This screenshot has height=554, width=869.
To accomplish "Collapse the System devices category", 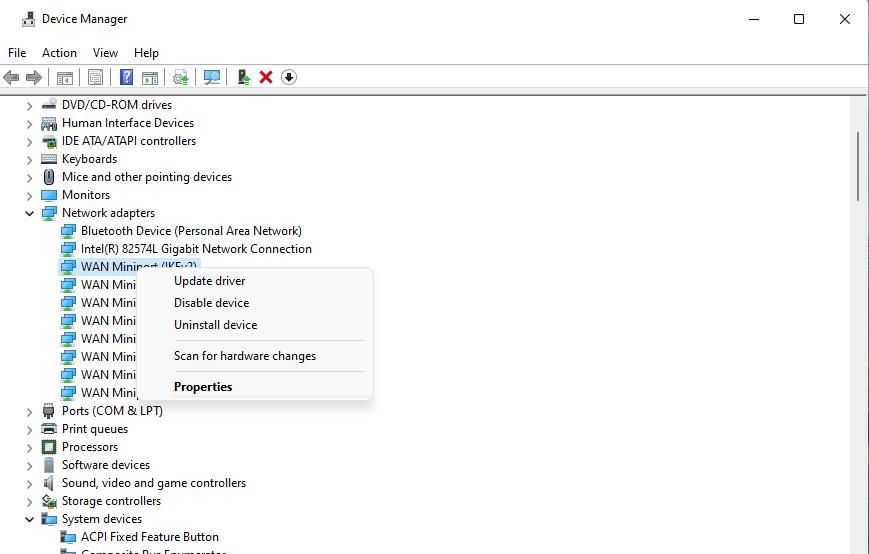I will pyautogui.click(x=30, y=519).
